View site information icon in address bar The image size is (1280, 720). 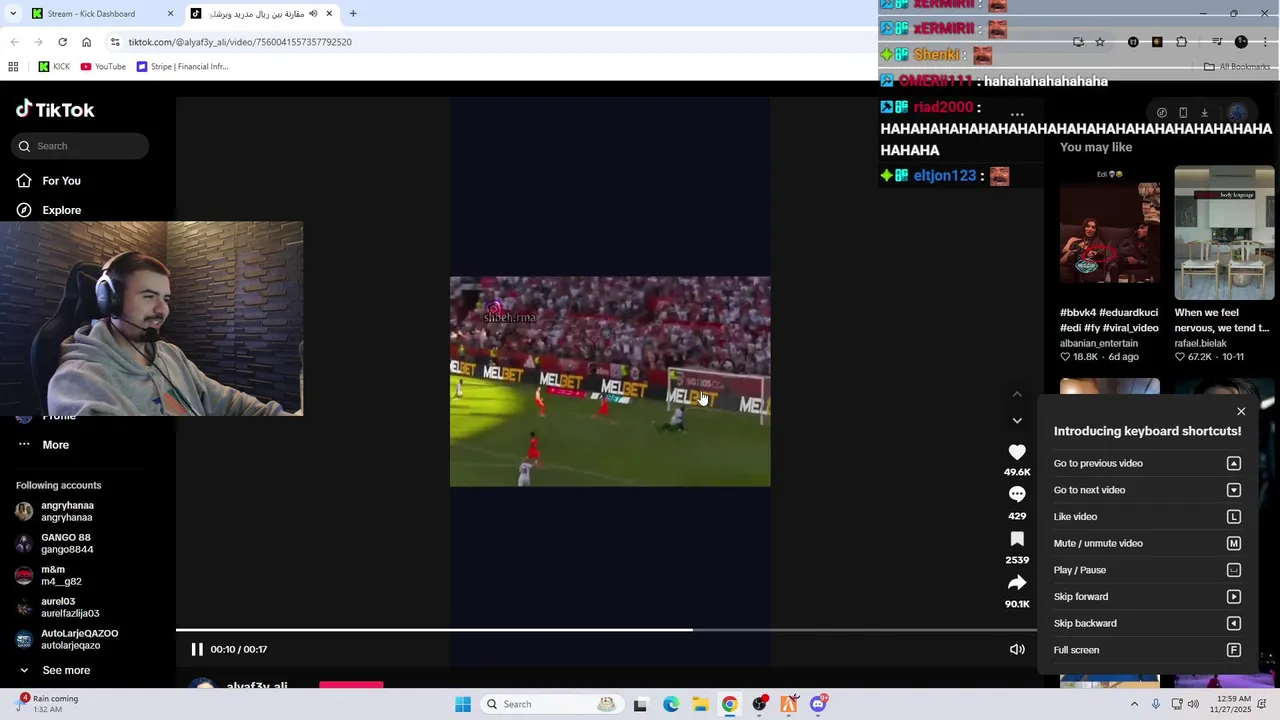click(x=115, y=42)
